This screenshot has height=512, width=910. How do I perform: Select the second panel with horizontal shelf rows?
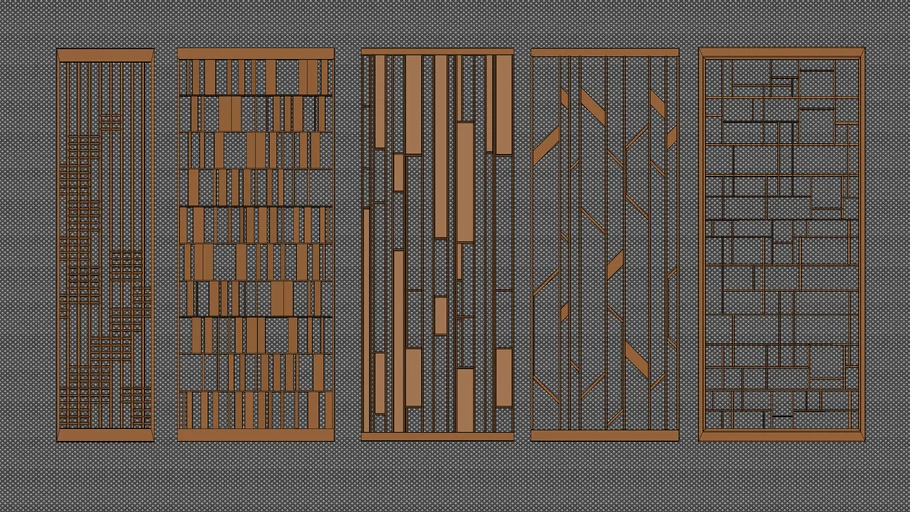coord(255,245)
